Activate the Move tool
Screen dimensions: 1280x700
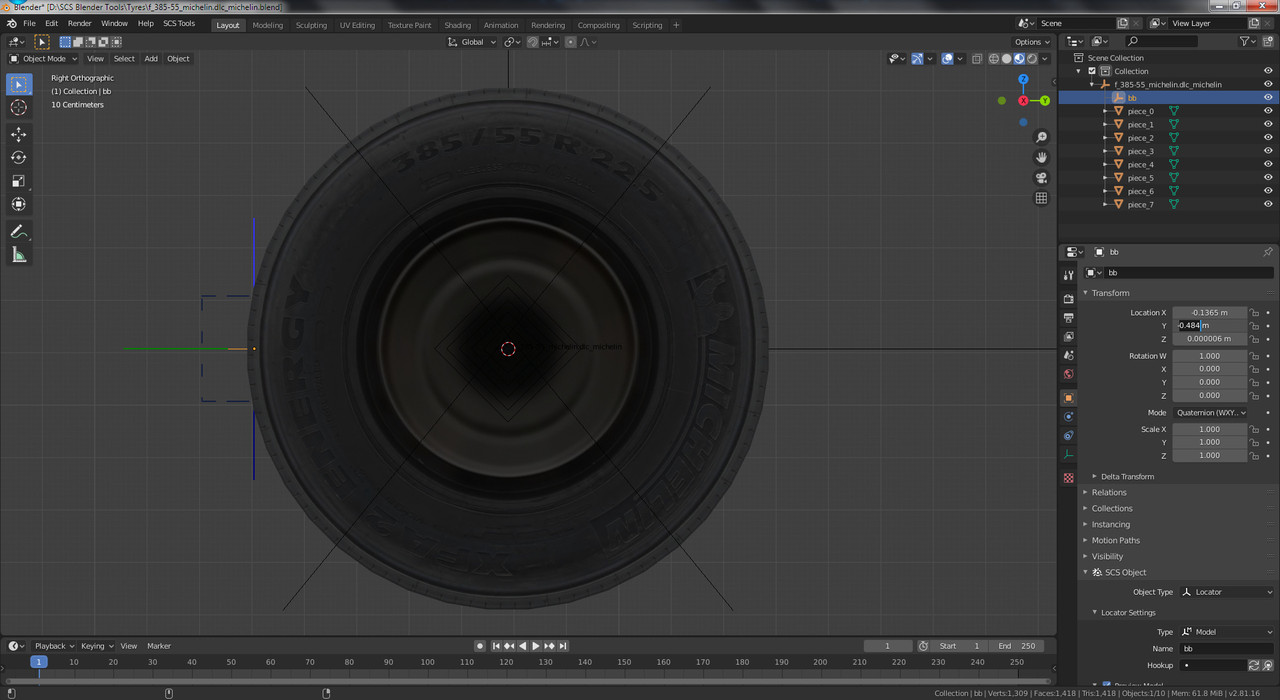point(19,134)
